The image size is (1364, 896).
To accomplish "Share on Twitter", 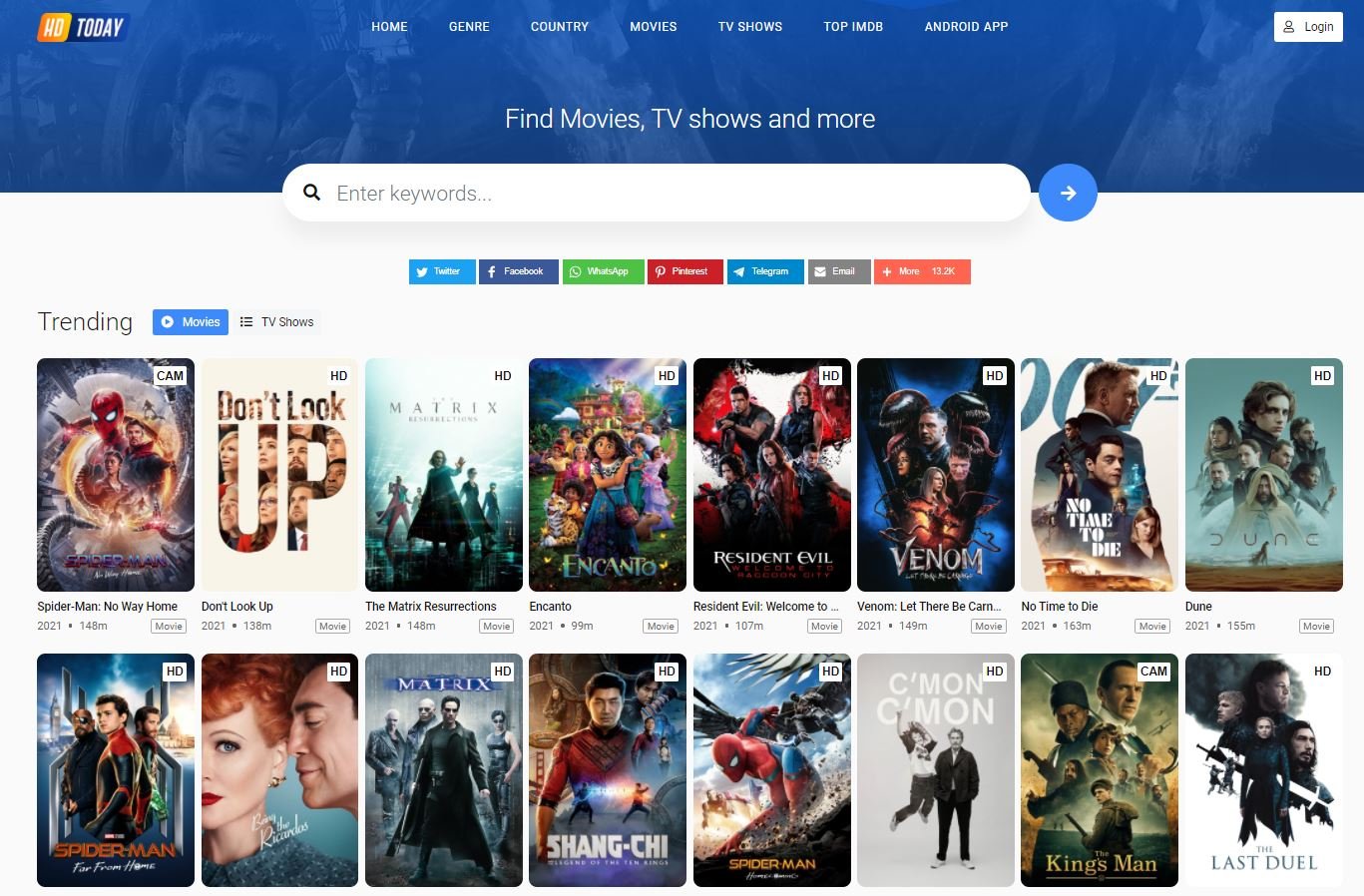I will (442, 271).
